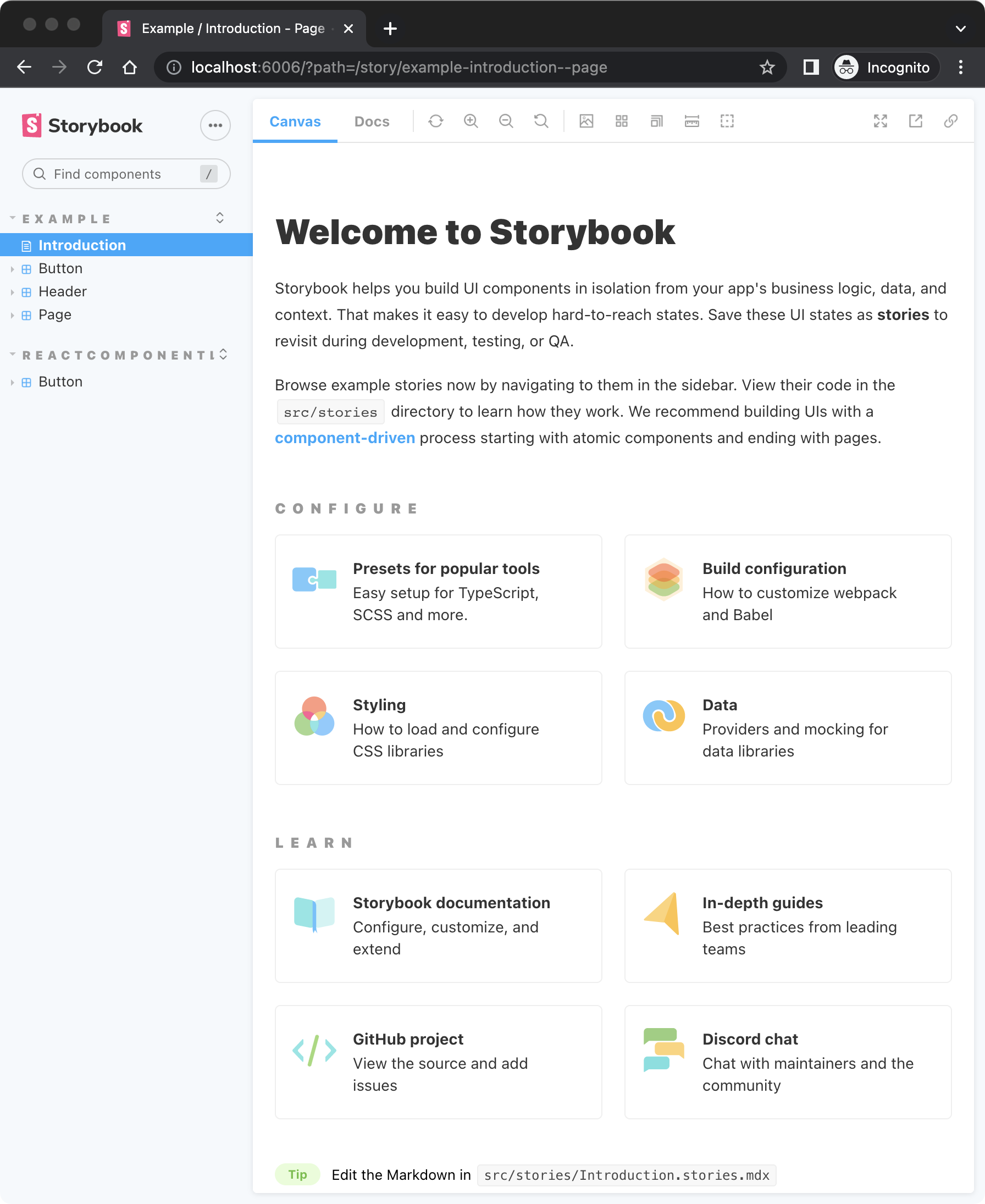Open canvas in new tab icon

(x=915, y=121)
